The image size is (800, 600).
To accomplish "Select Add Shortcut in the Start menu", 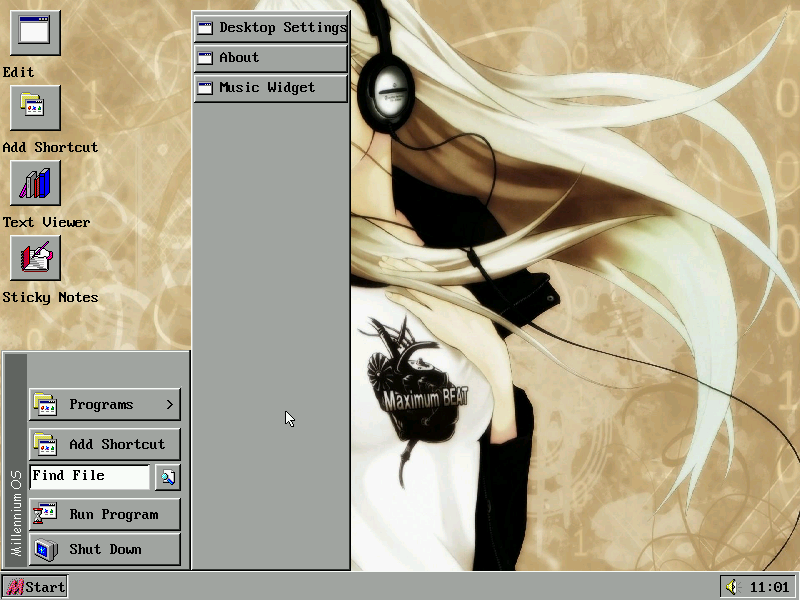I will (105, 444).
